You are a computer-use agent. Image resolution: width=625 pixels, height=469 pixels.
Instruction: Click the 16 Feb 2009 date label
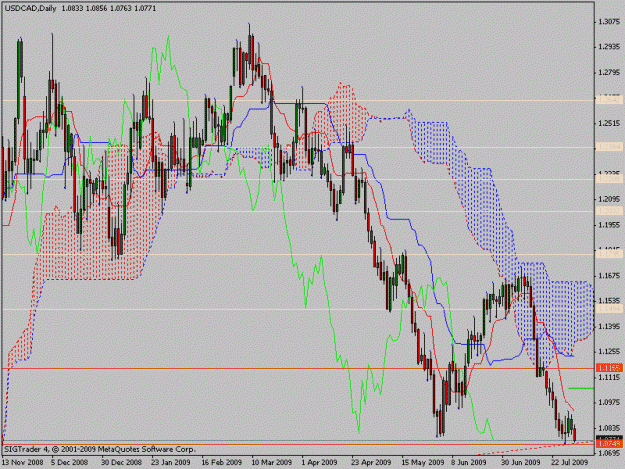click(x=222, y=463)
